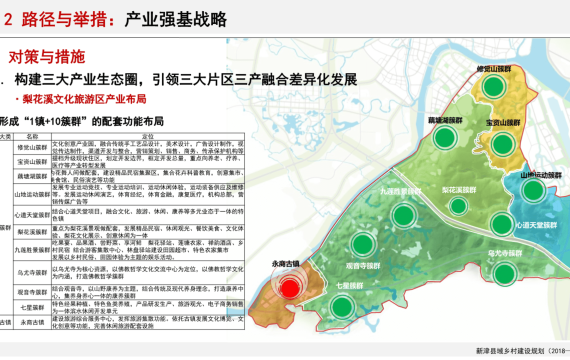Viewport: 570px width, 360px height.
Task: Click the 九莲胜景簇群 green circle
Action: [404, 215]
